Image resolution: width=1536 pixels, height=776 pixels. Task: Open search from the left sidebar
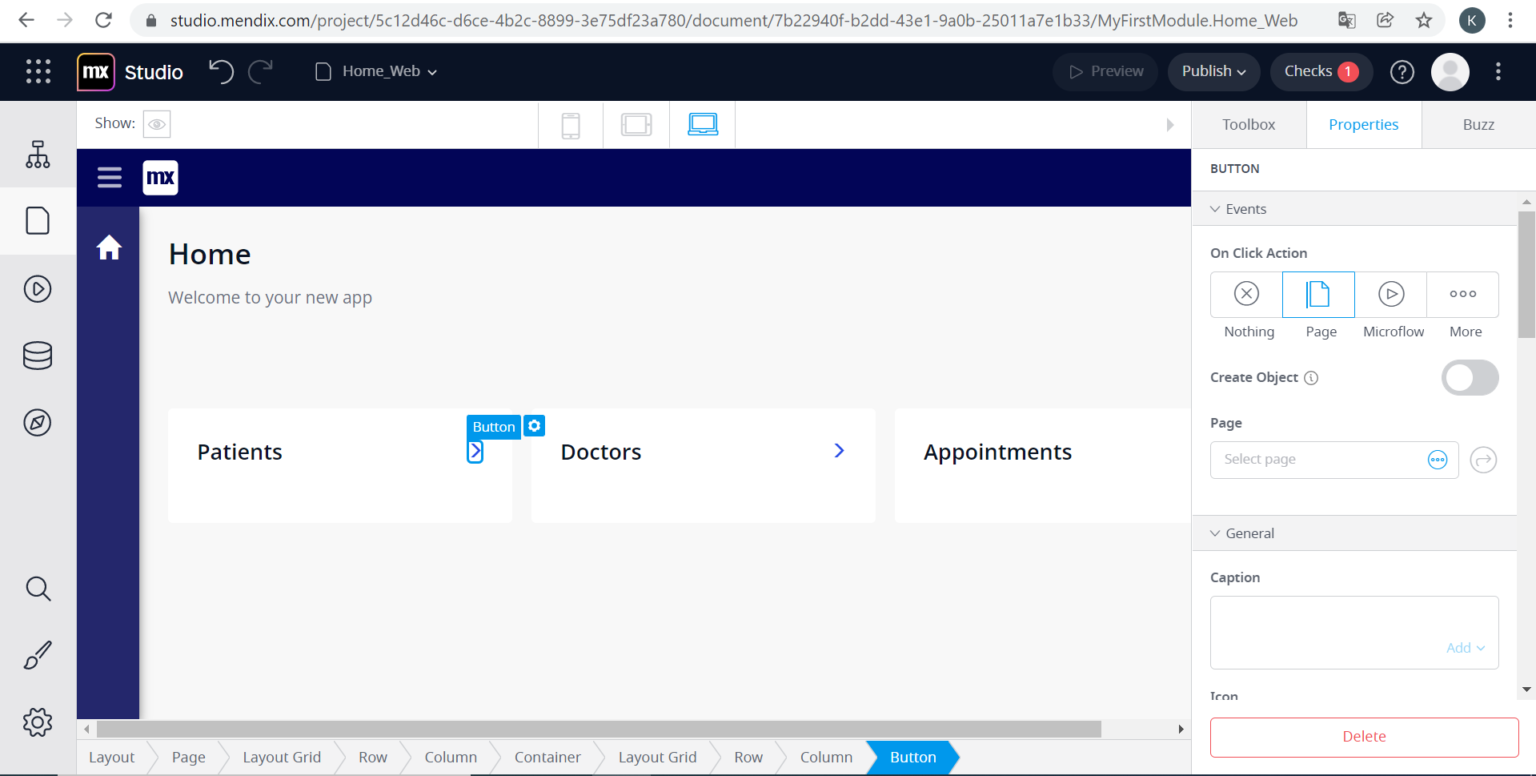(37, 588)
